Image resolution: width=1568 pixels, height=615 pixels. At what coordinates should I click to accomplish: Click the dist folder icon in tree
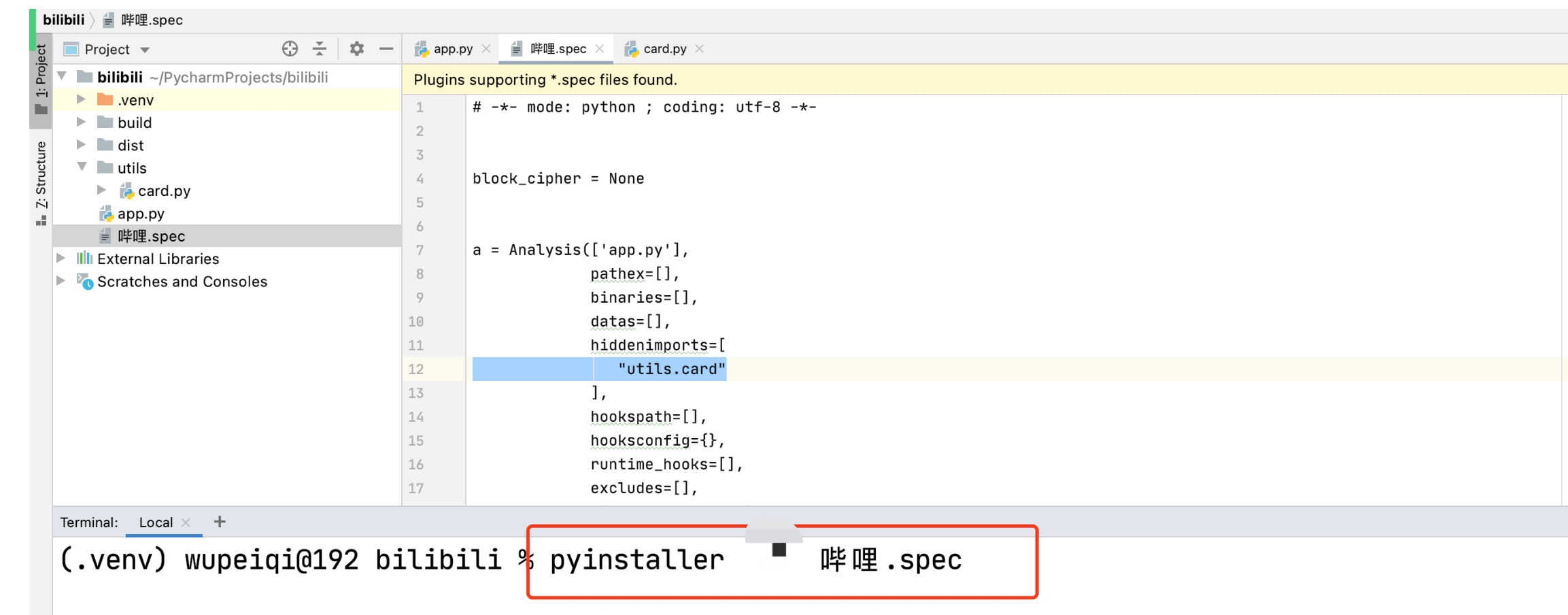point(105,144)
